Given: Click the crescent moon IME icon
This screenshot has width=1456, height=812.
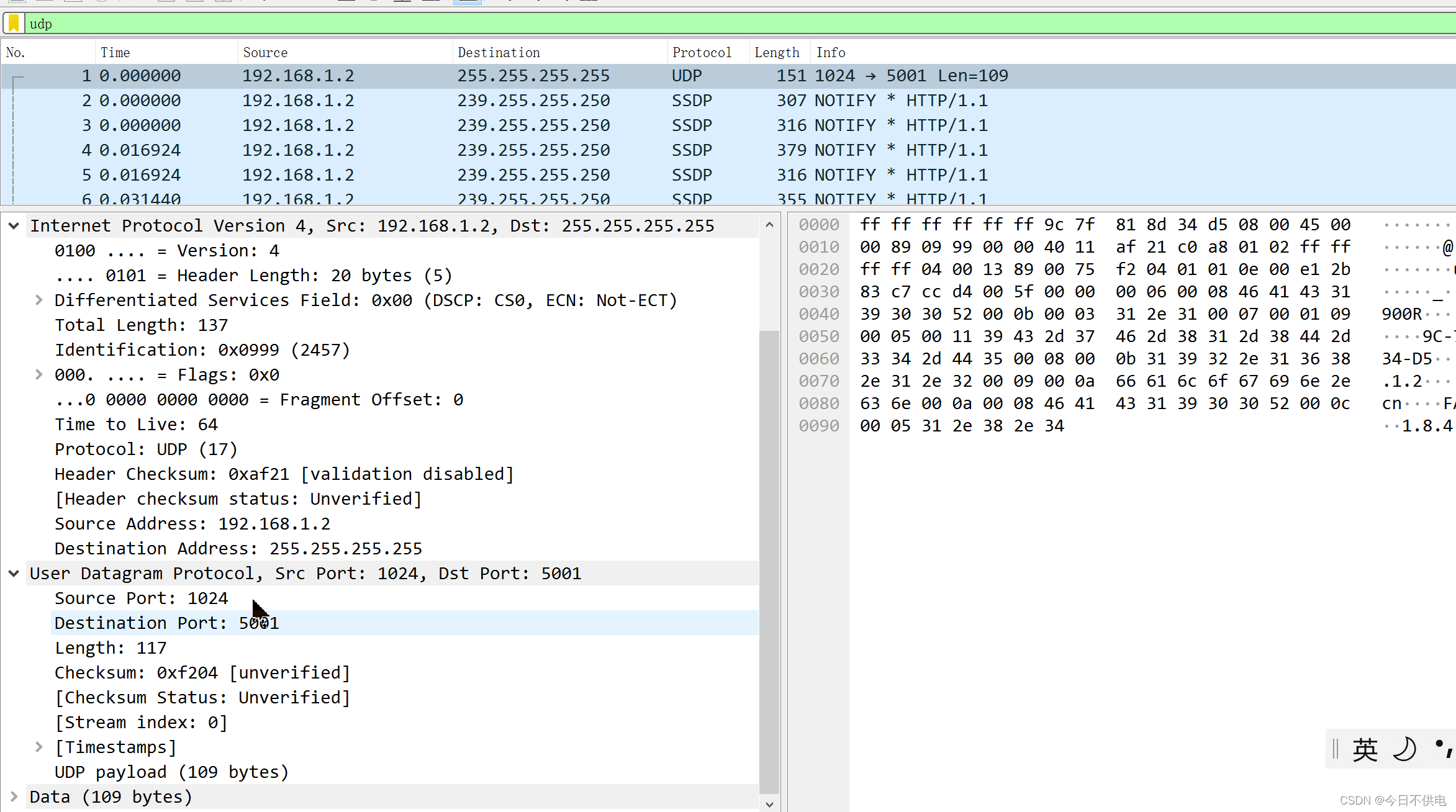Looking at the screenshot, I should (1404, 749).
